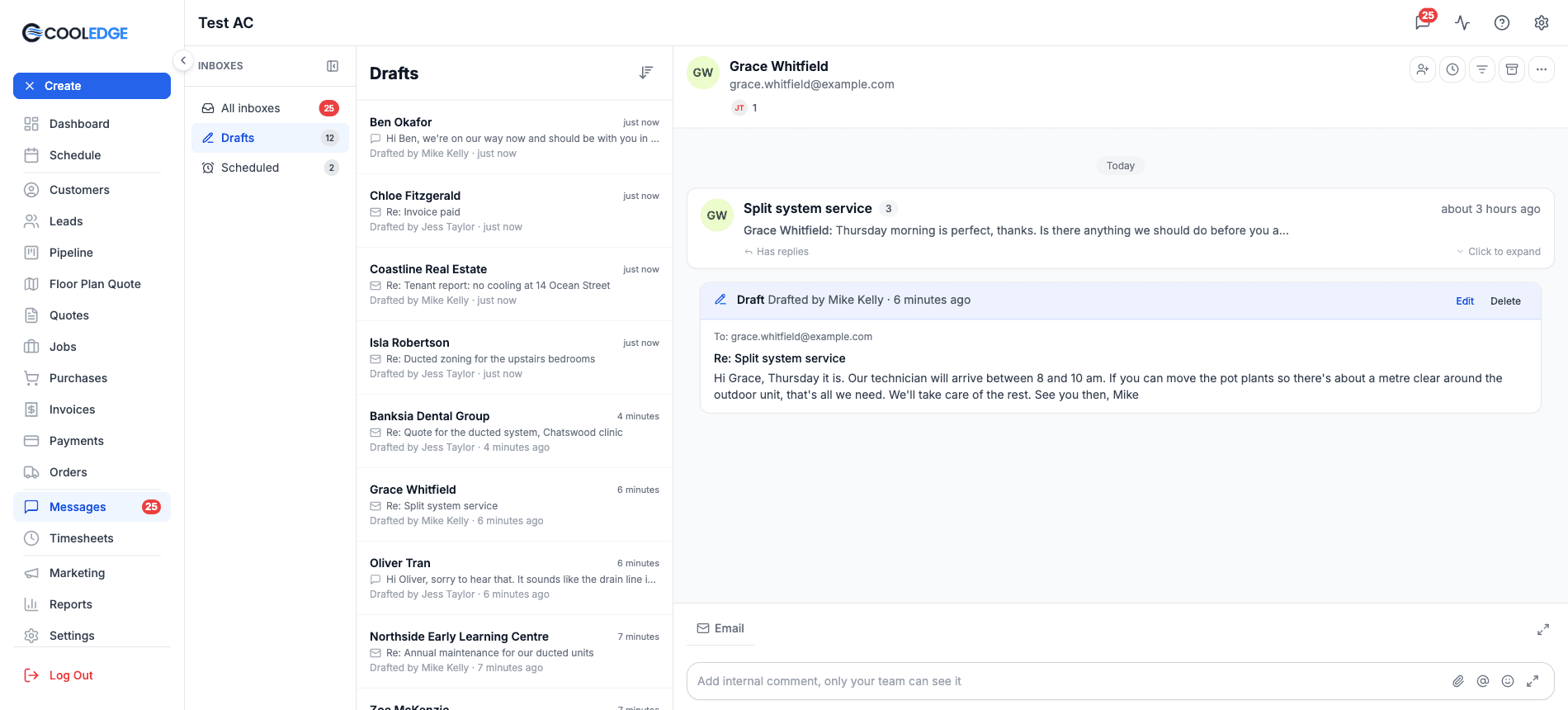Viewport: 1568px width, 710px height.
Task: Select the Scheduled inbox
Action: (270, 168)
